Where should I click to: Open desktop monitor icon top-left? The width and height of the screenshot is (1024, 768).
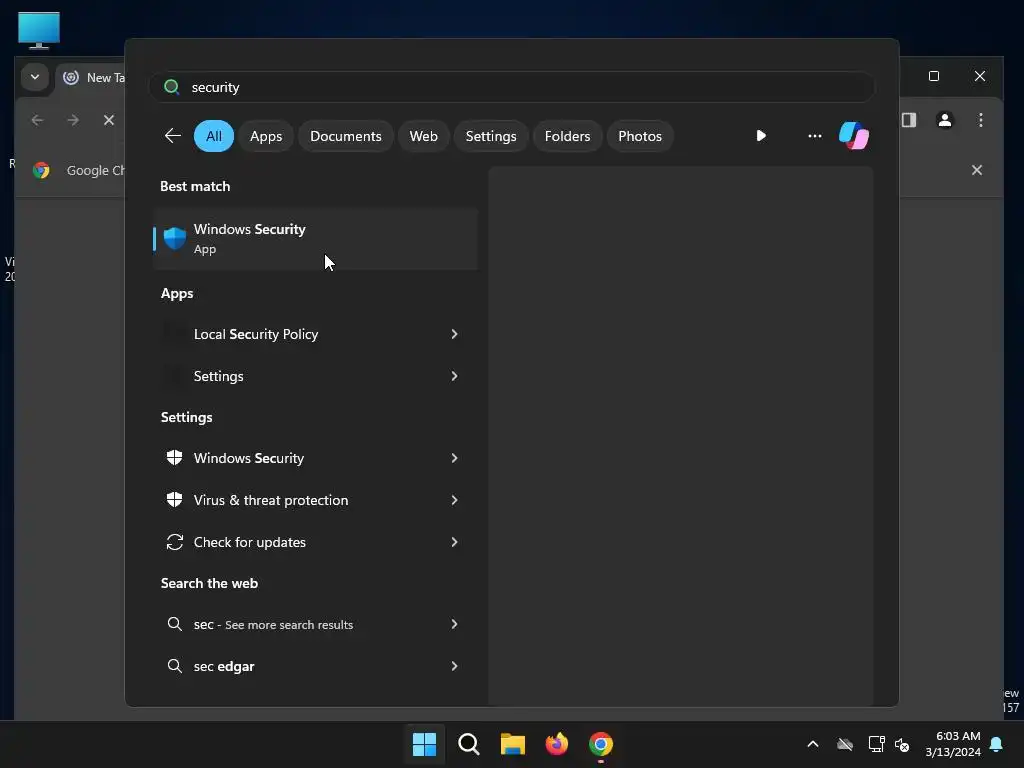click(39, 30)
